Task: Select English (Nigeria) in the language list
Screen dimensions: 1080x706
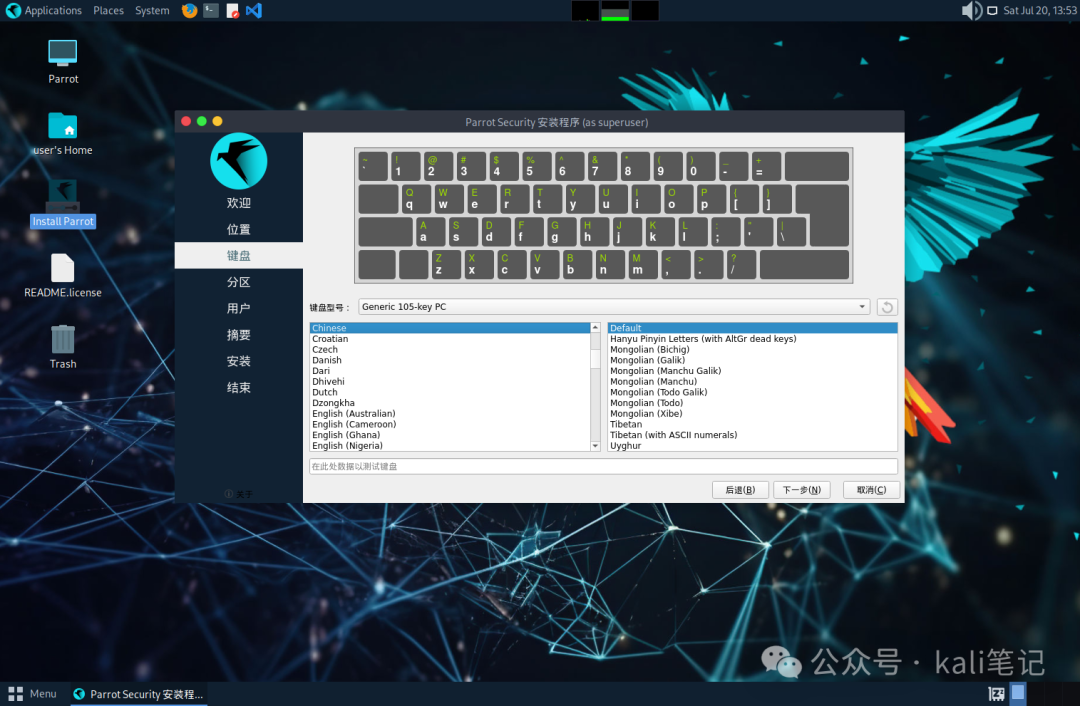Action: (450, 446)
